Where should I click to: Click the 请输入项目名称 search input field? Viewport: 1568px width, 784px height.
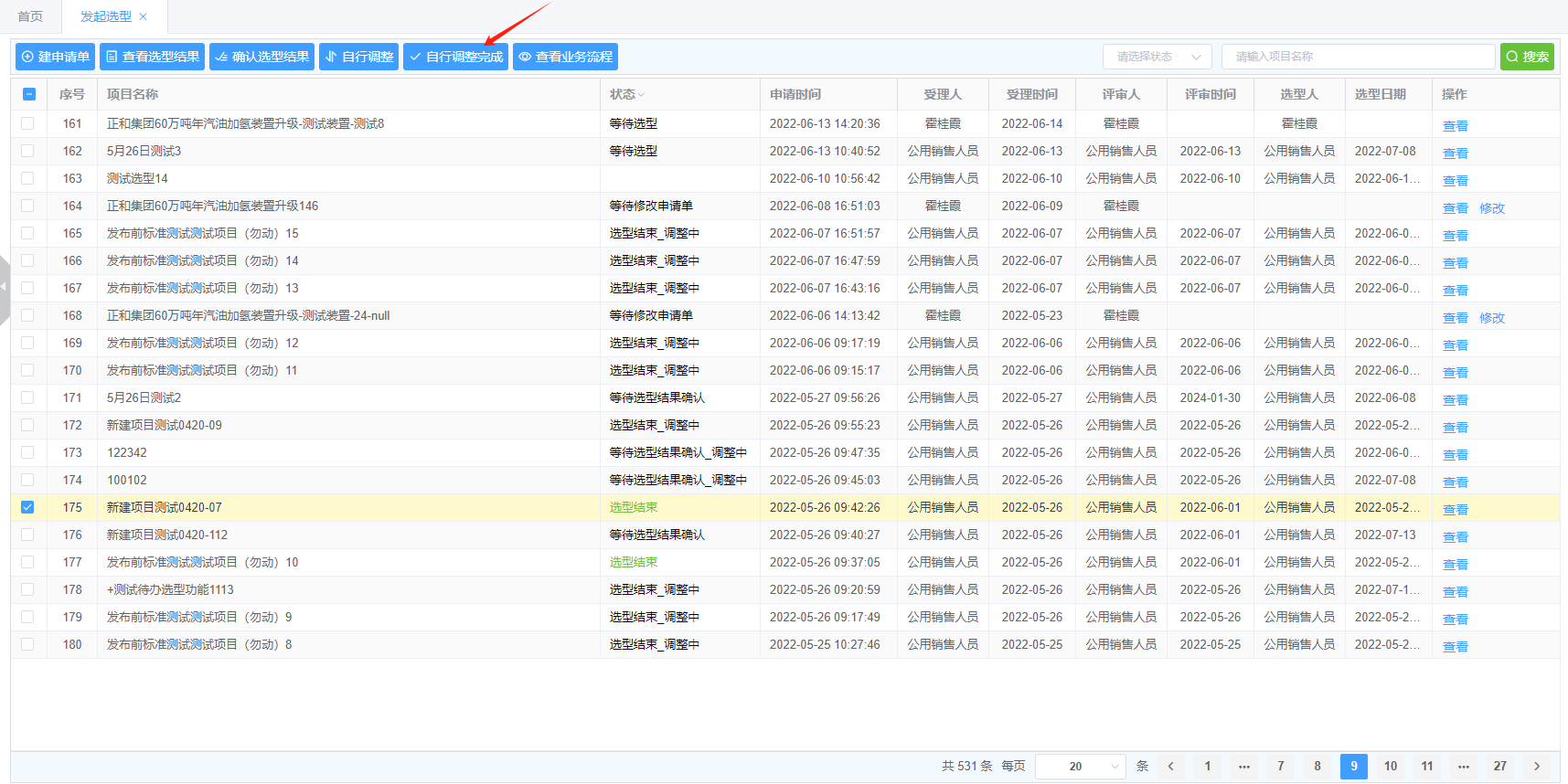(1358, 57)
